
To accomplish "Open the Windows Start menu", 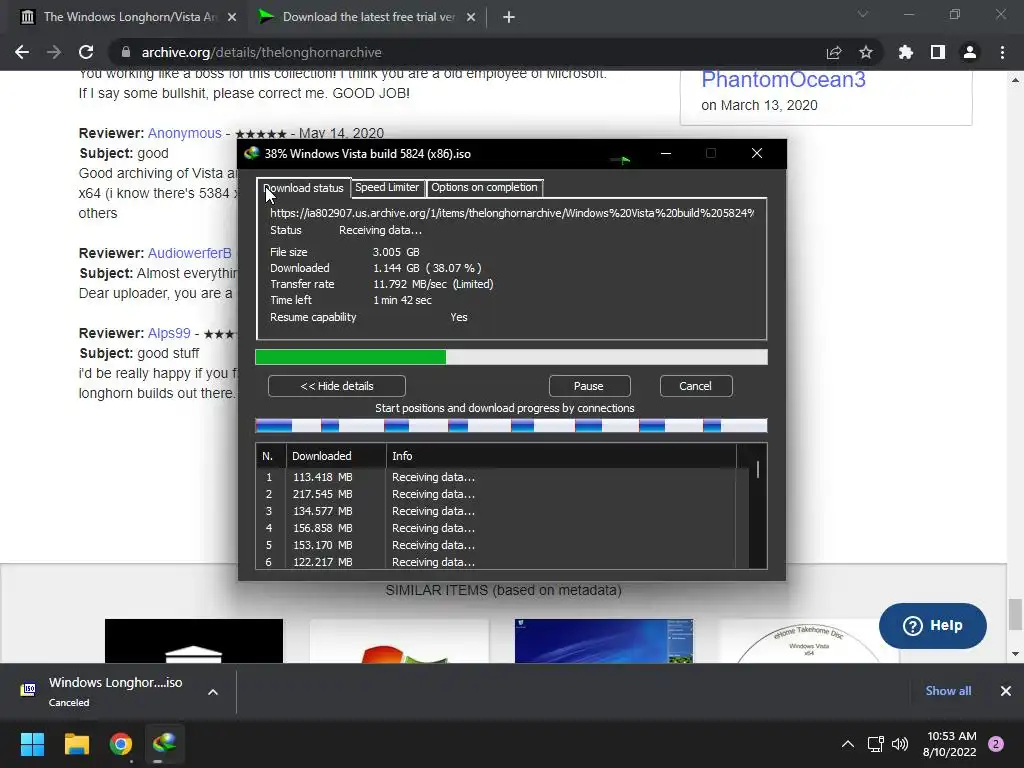I will 32,744.
